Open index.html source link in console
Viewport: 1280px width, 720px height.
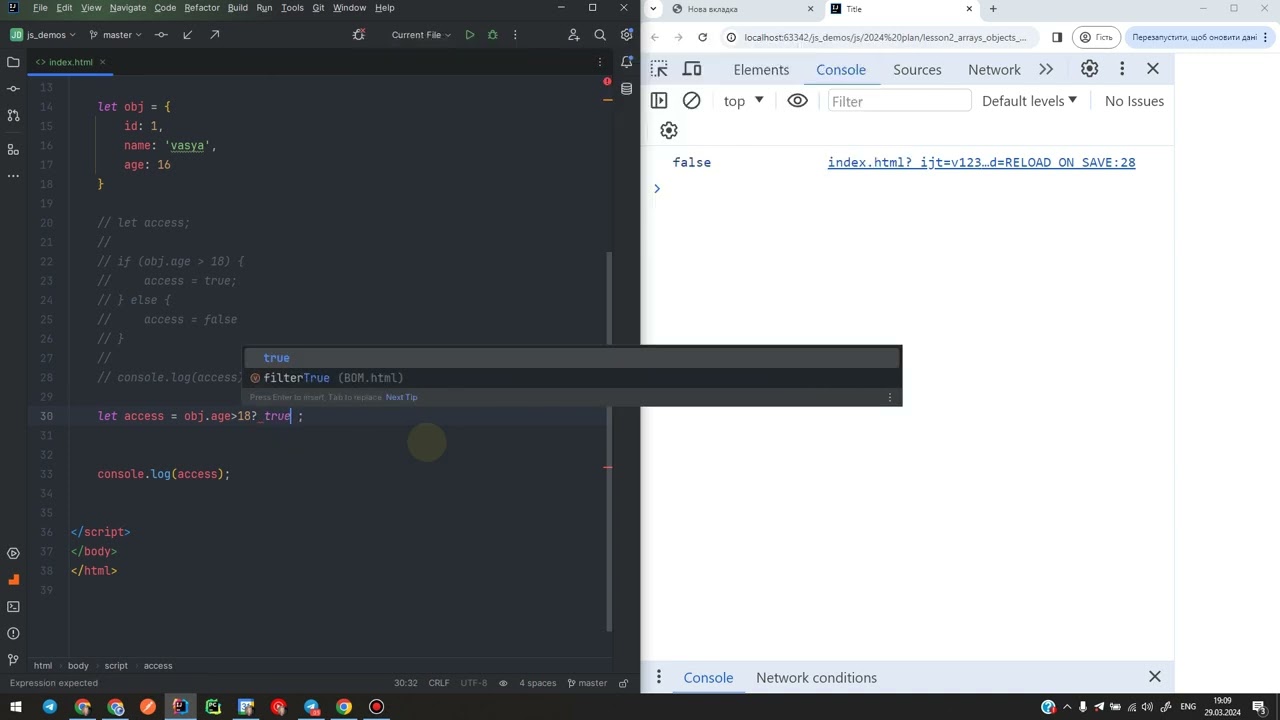click(x=981, y=162)
